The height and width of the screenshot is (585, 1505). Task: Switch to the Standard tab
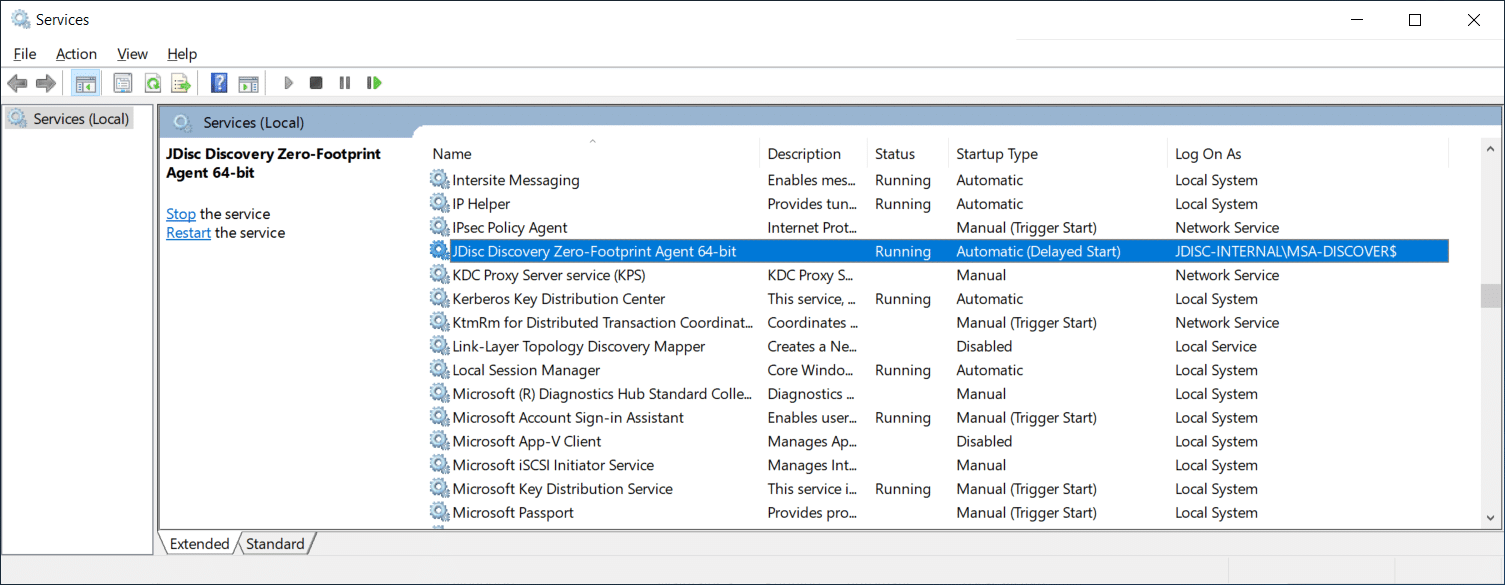(x=275, y=543)
